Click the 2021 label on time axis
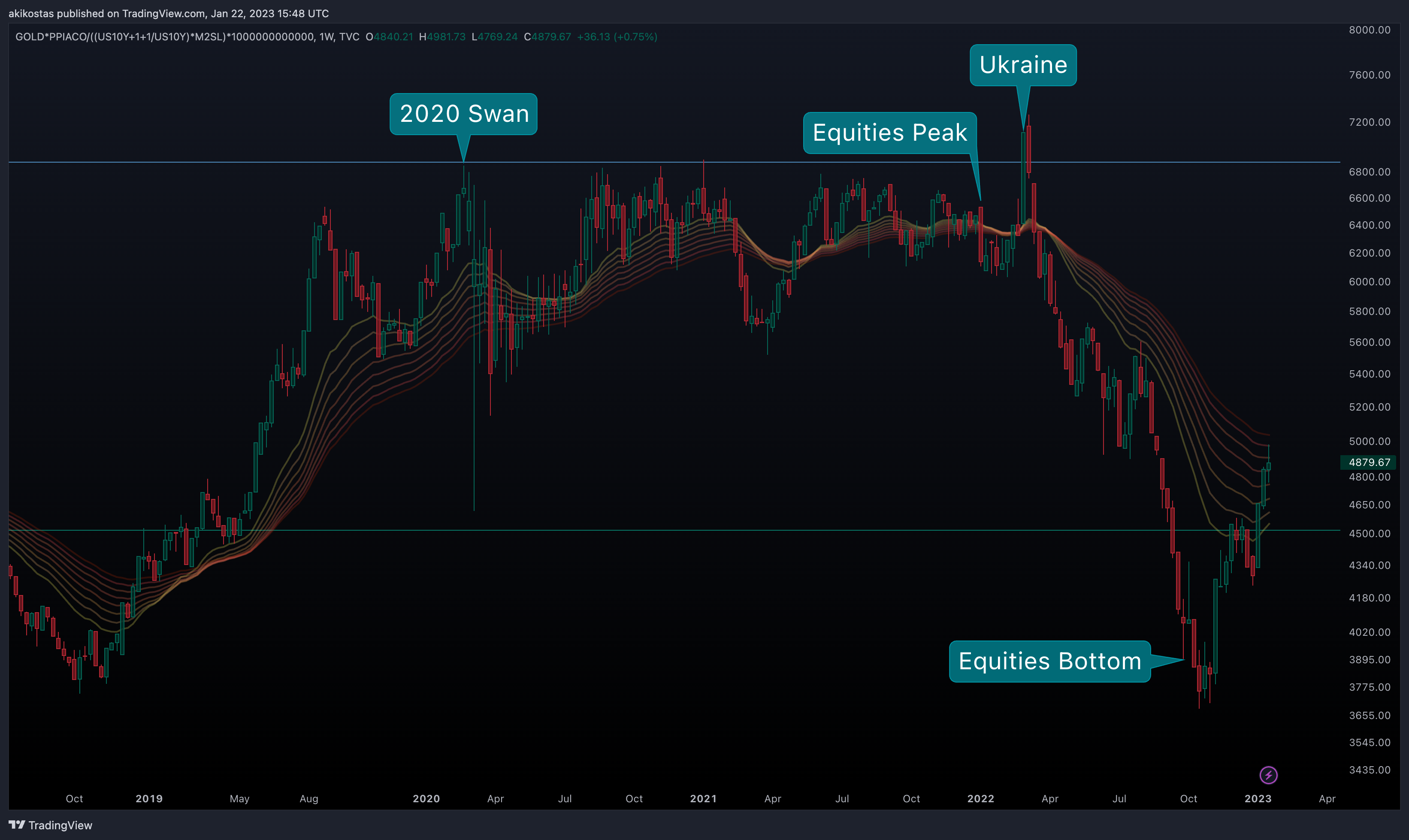The image size is (1409, 840). tap(703, 799)
